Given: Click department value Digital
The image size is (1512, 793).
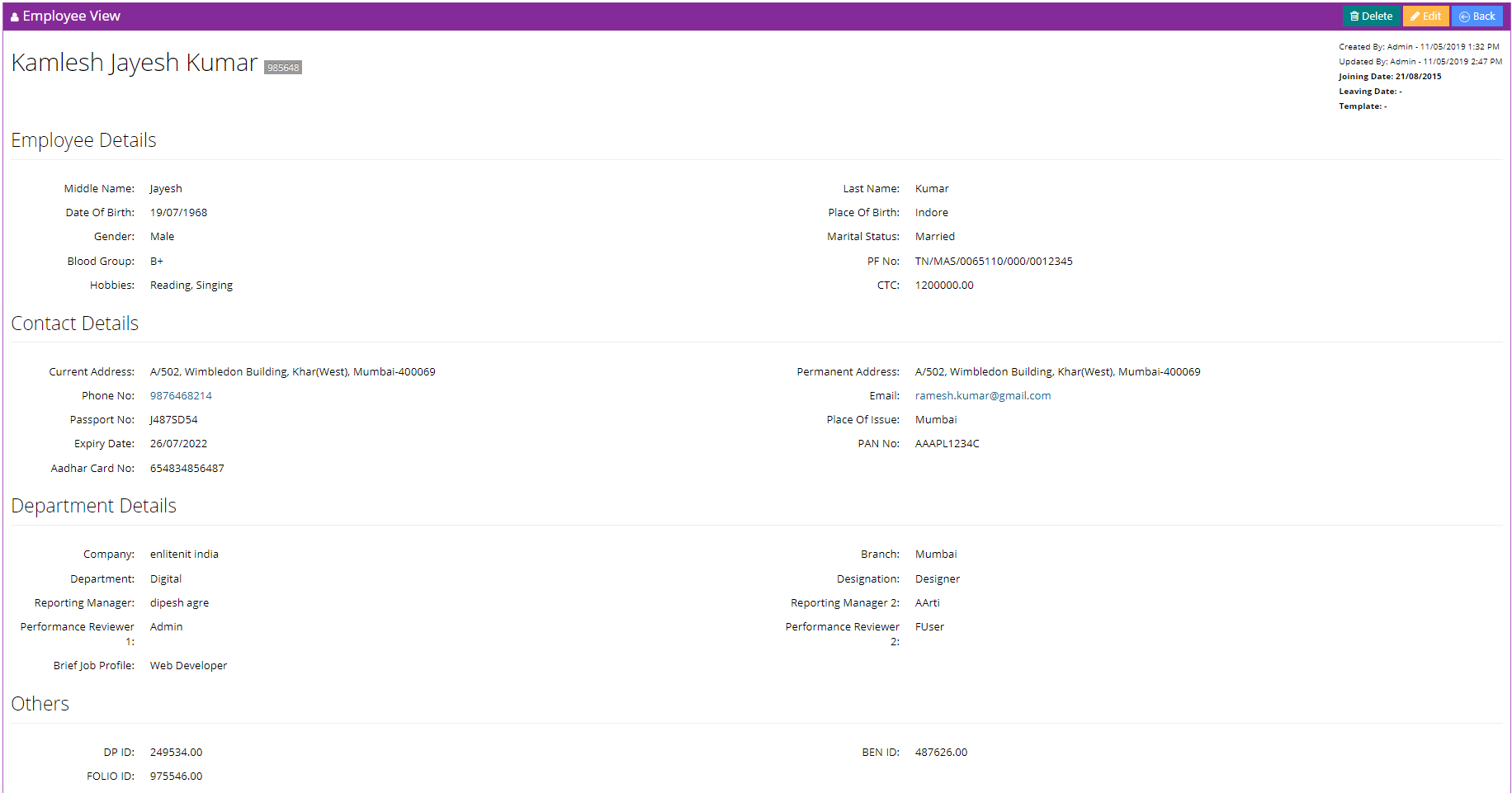Looking at the screenshot, I should (165, 579).
